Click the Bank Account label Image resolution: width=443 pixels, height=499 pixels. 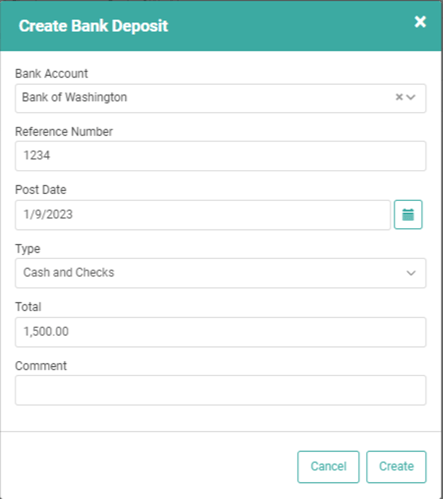[51, 73]
